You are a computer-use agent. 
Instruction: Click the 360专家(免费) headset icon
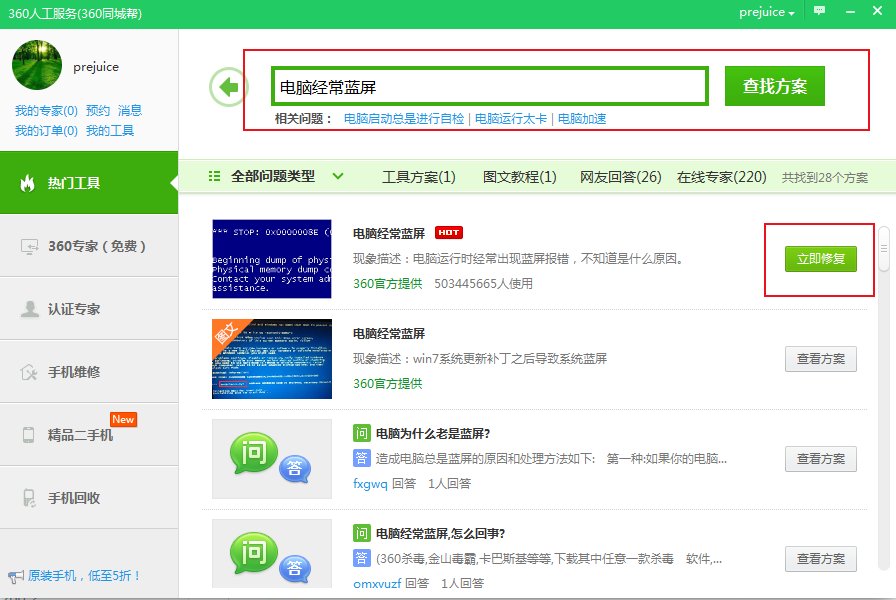pos(28,245)
